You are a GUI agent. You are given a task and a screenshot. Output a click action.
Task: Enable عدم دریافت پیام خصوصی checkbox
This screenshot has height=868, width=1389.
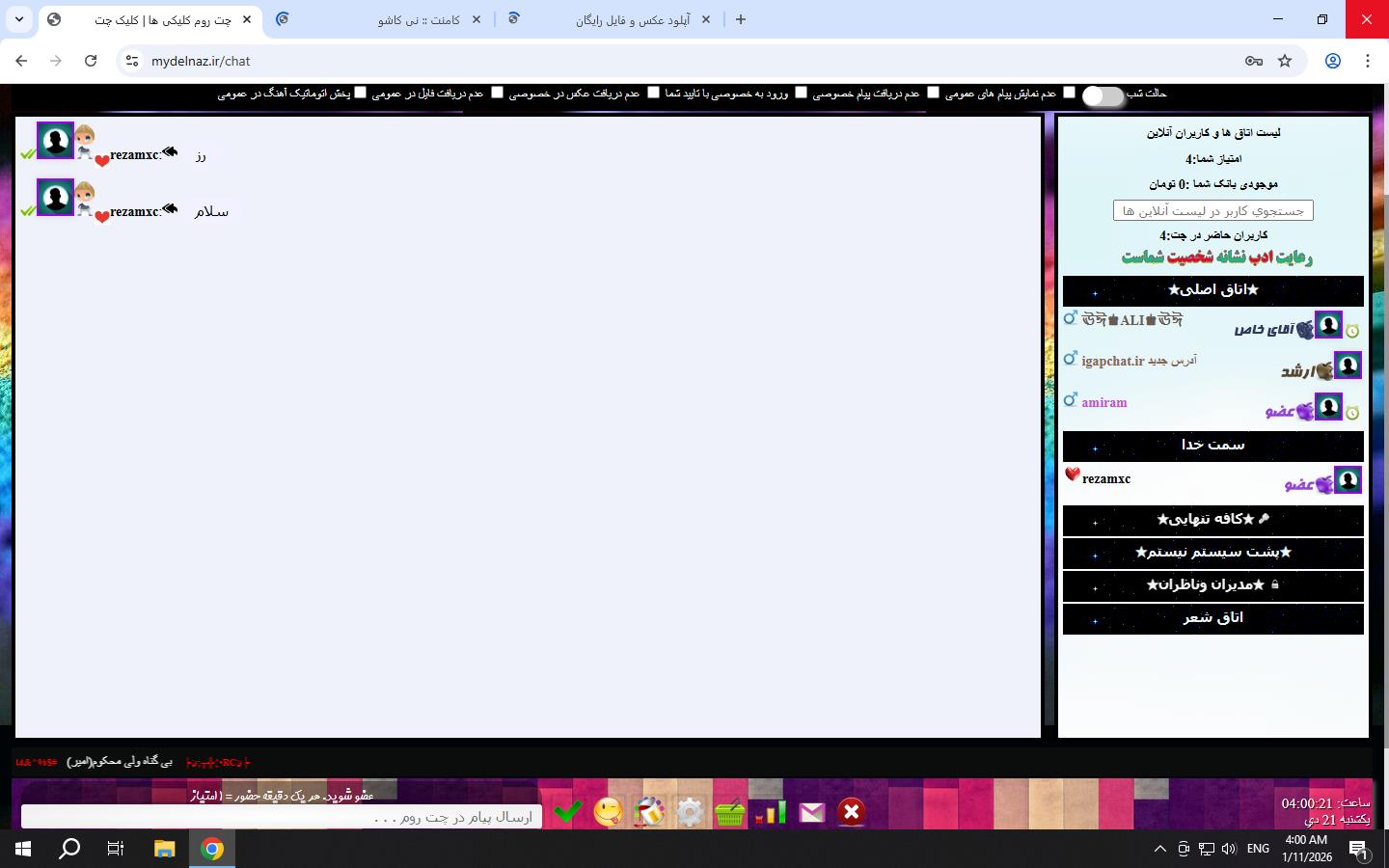(x=933, y=93)
